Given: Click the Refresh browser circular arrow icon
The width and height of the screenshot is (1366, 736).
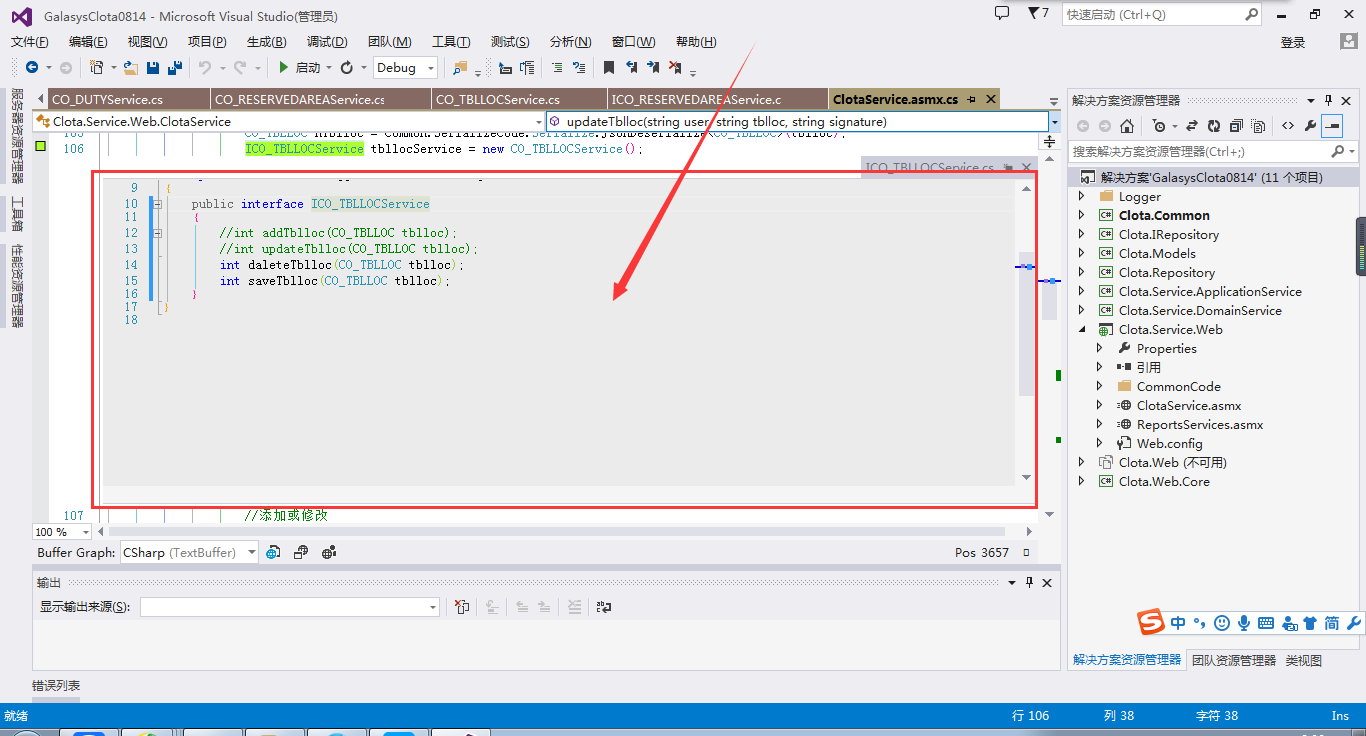Looking at the screenshot, I should point(347,67).
